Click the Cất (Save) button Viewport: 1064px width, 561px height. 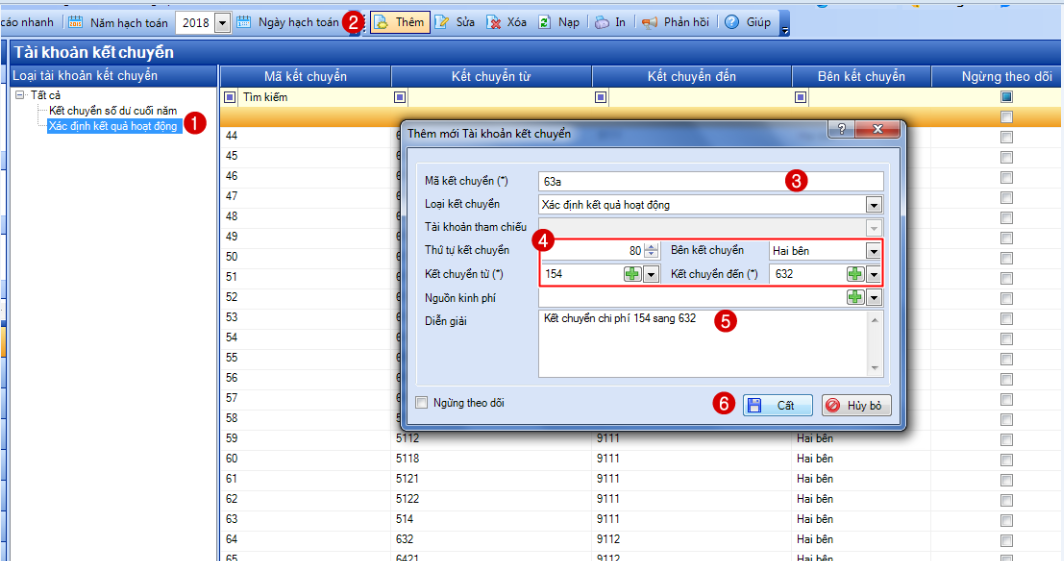click(777, 405)
